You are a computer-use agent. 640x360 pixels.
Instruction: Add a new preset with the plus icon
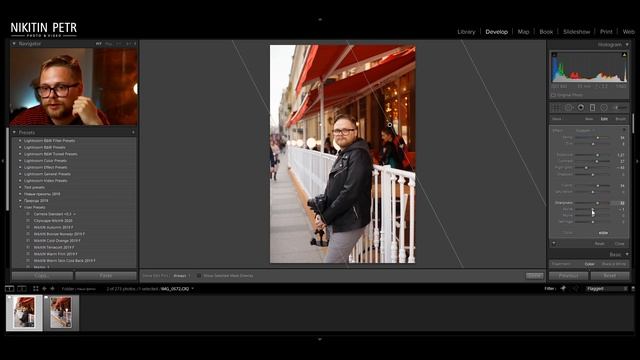click(133, 132)
